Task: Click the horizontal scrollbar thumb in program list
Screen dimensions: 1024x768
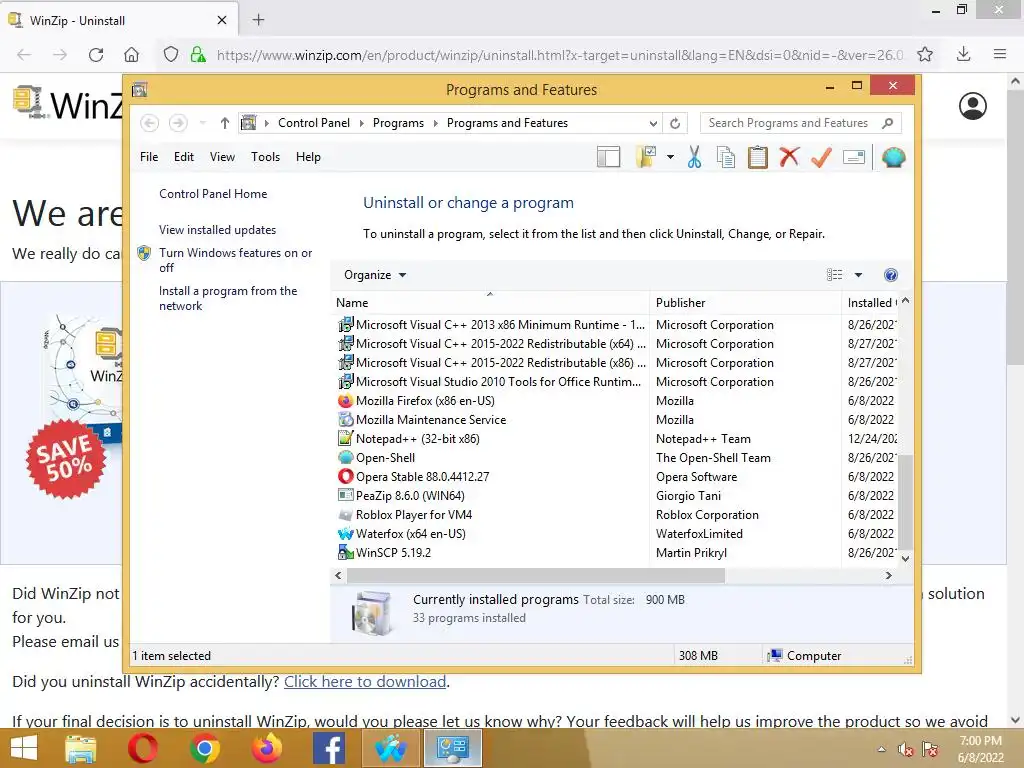Action: 536,575
